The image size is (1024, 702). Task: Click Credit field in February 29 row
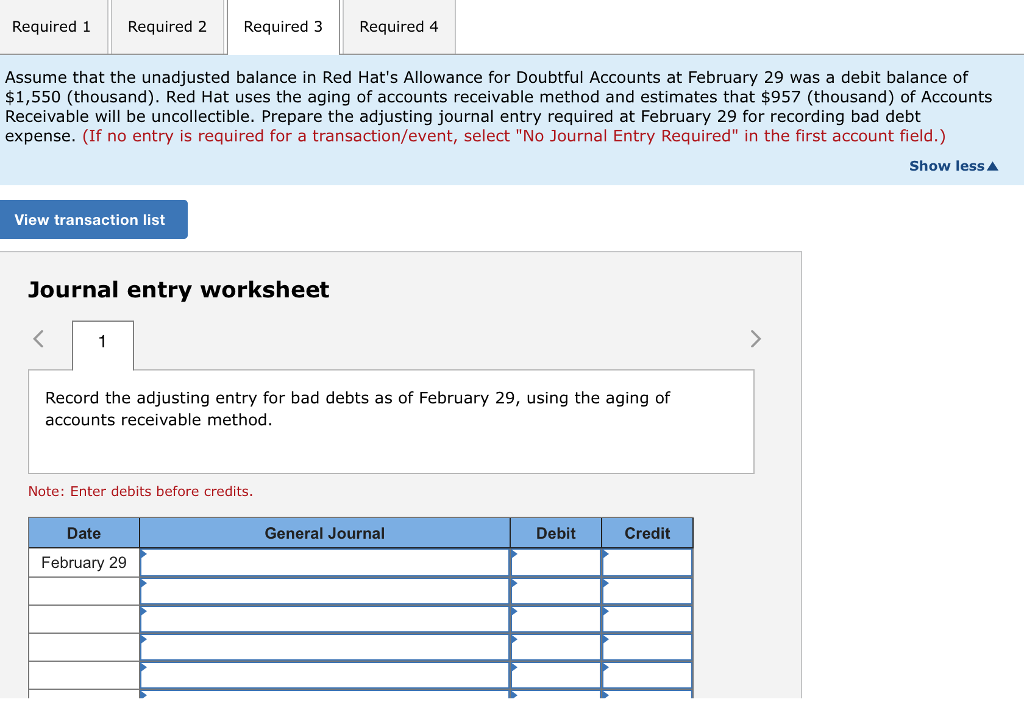pyautogui.click(x=647, y=563)
